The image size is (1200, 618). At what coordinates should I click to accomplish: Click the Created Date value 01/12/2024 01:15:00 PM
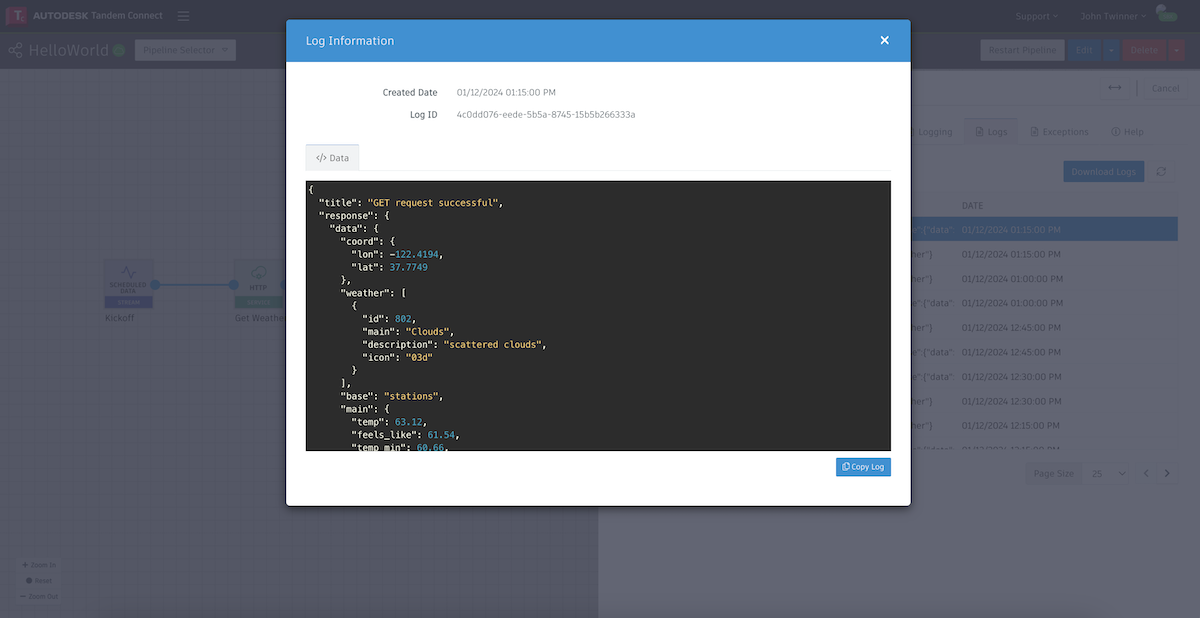coord(506,93)
